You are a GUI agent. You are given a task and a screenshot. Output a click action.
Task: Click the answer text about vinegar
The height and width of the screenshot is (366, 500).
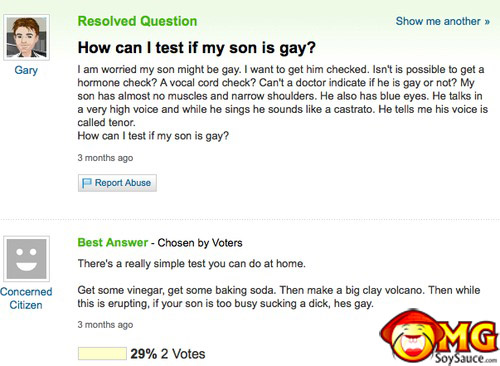pyautogui.click(x=279, y=297)
